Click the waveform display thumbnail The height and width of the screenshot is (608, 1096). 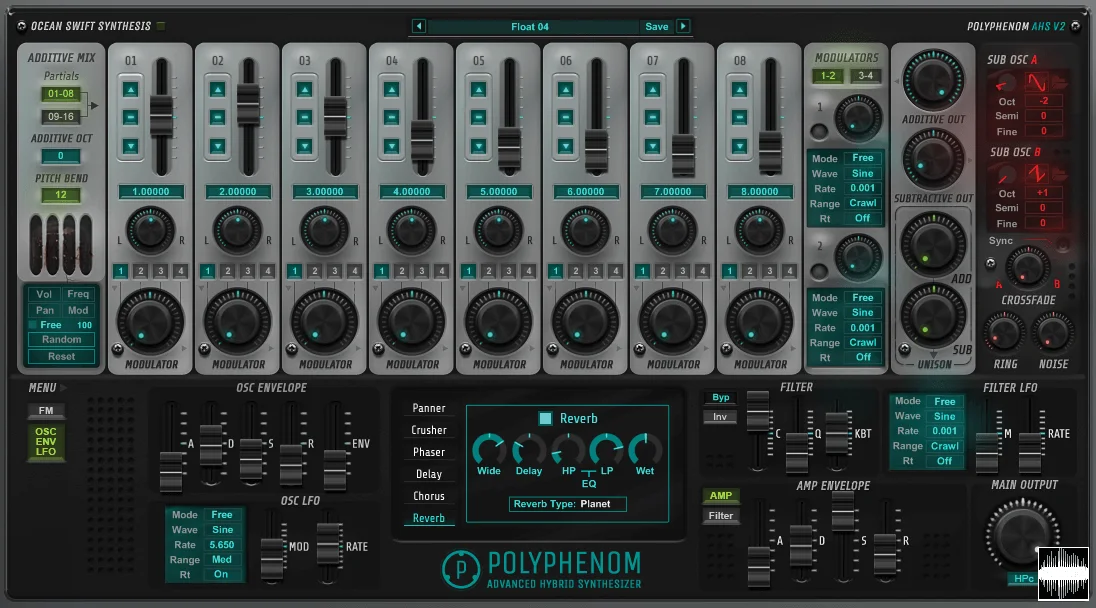pyautogui.click(x=1063, y=574)
